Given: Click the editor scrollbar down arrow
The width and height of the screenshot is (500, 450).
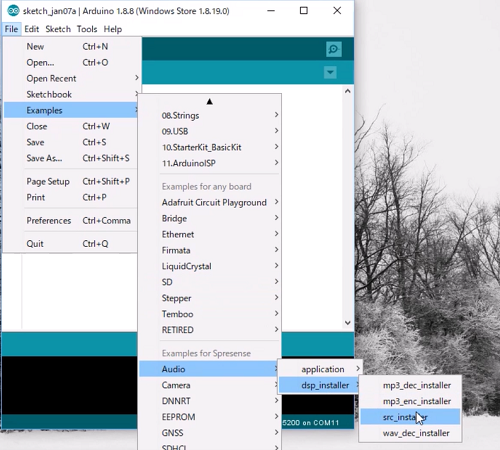Looking at the screenshot, I should 348,322.
